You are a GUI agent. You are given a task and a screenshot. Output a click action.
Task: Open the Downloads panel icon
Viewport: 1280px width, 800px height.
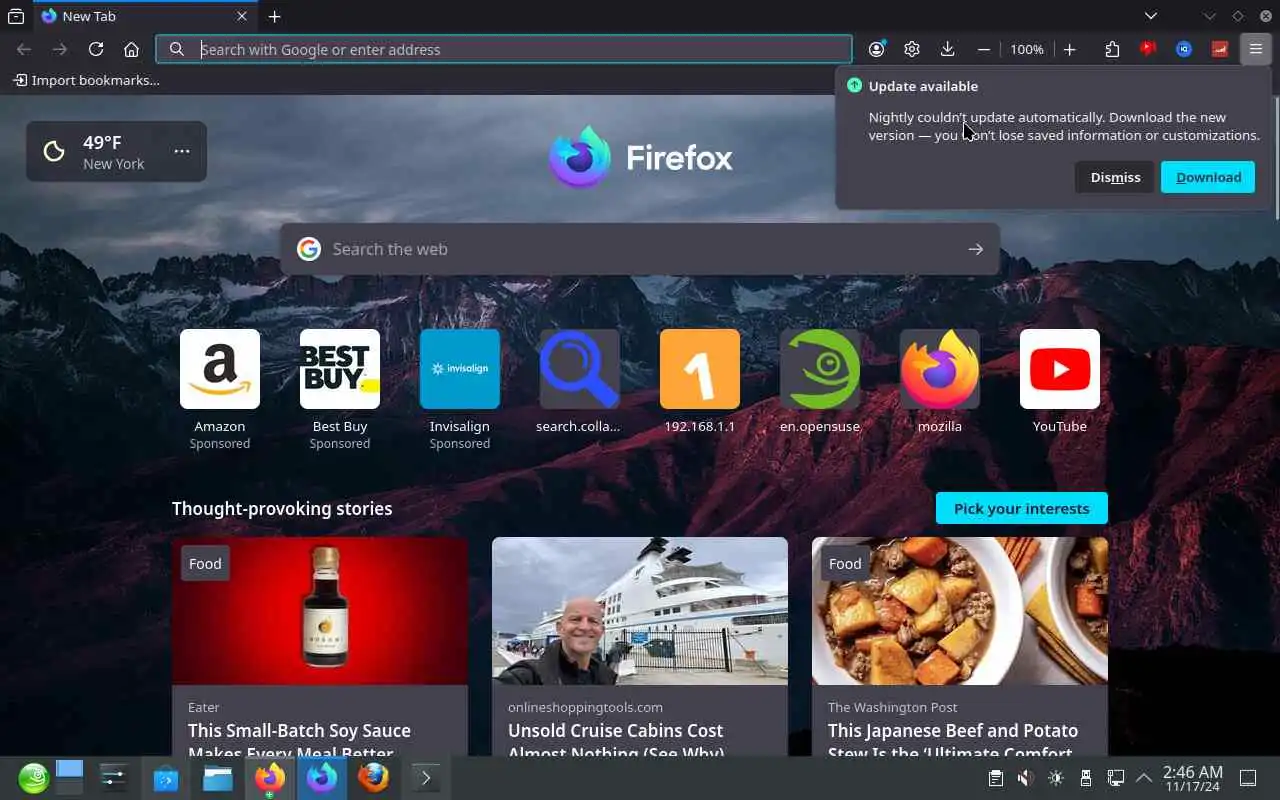948,49
